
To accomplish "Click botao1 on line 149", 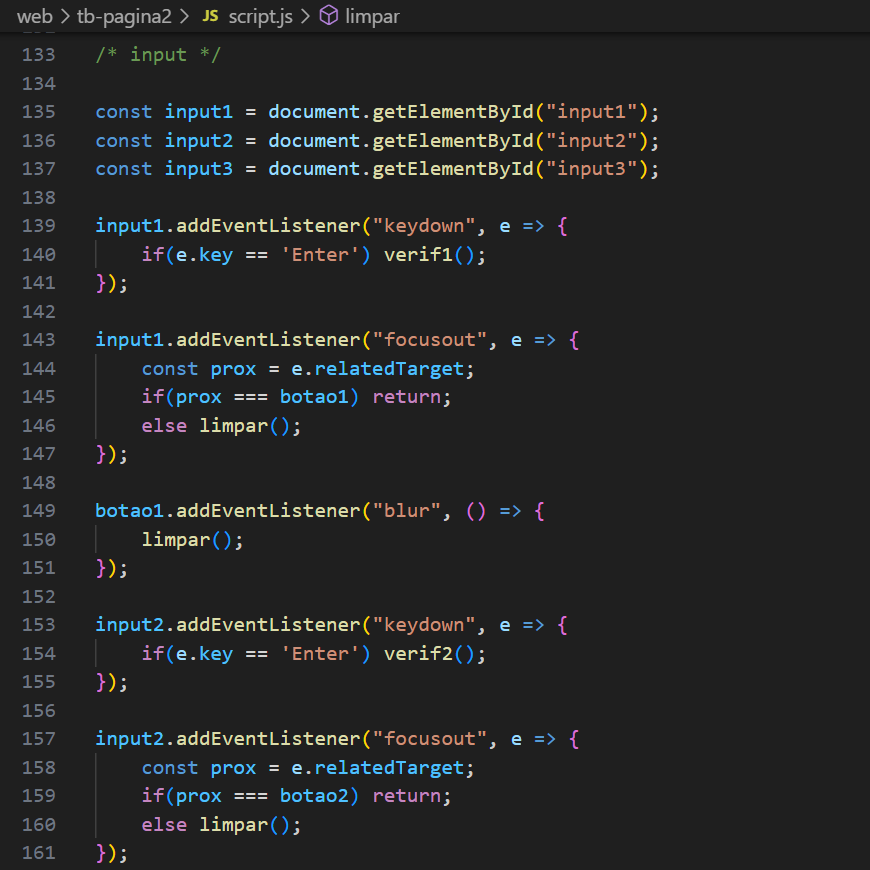I will 129,510.
